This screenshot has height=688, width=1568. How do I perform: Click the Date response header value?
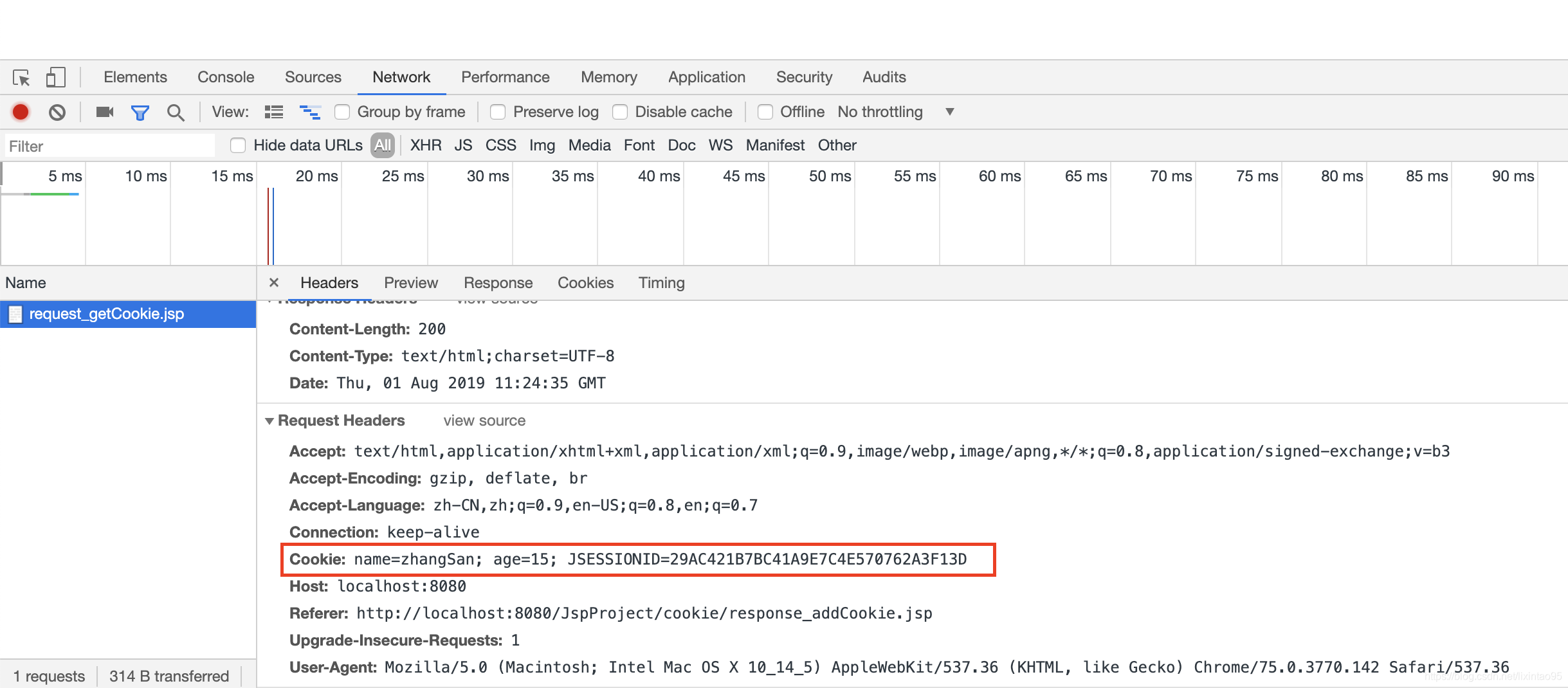(471, 383)
